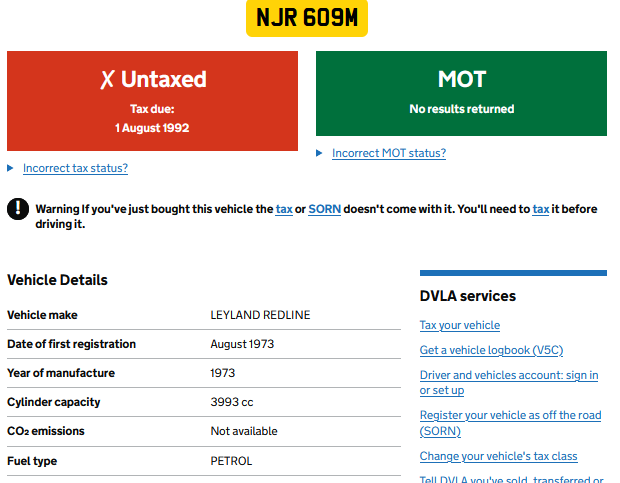Click the 'Fuel type' row label
The height and width of the screenshot is (483, 620).
(32, 461)
